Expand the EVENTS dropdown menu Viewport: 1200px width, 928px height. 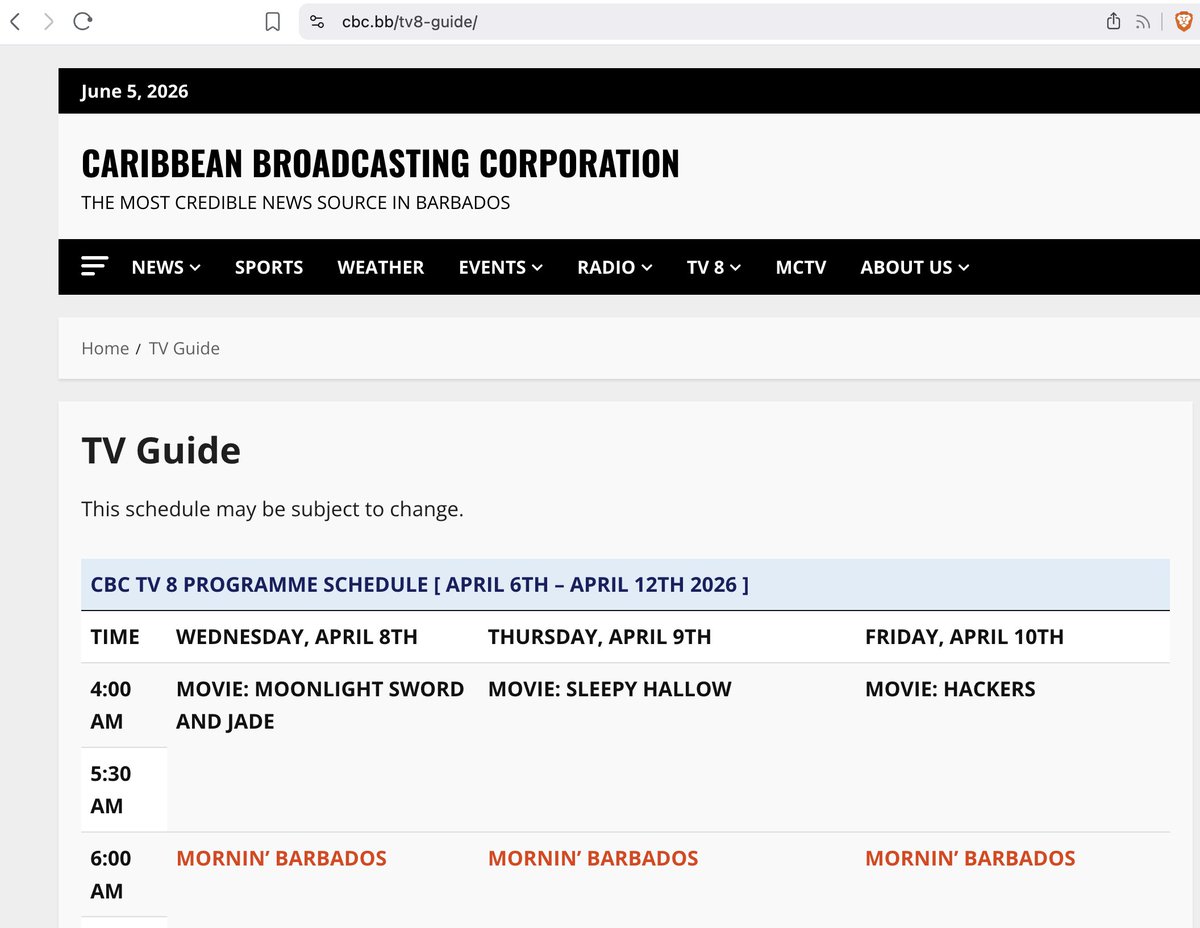pos(501,267)
